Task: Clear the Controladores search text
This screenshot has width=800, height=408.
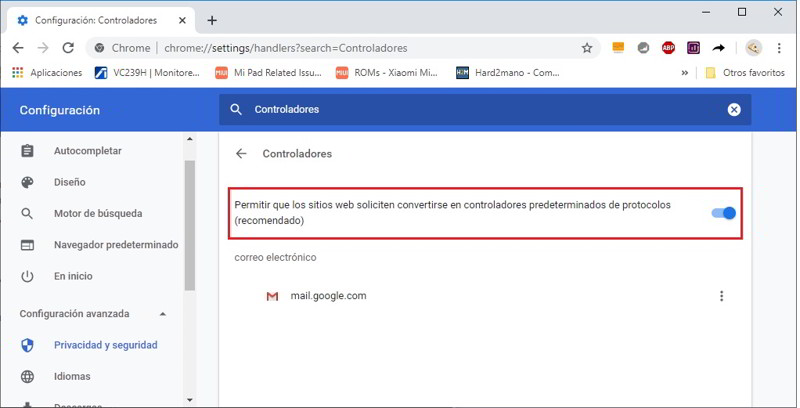Action: click(x=734, y=110)
